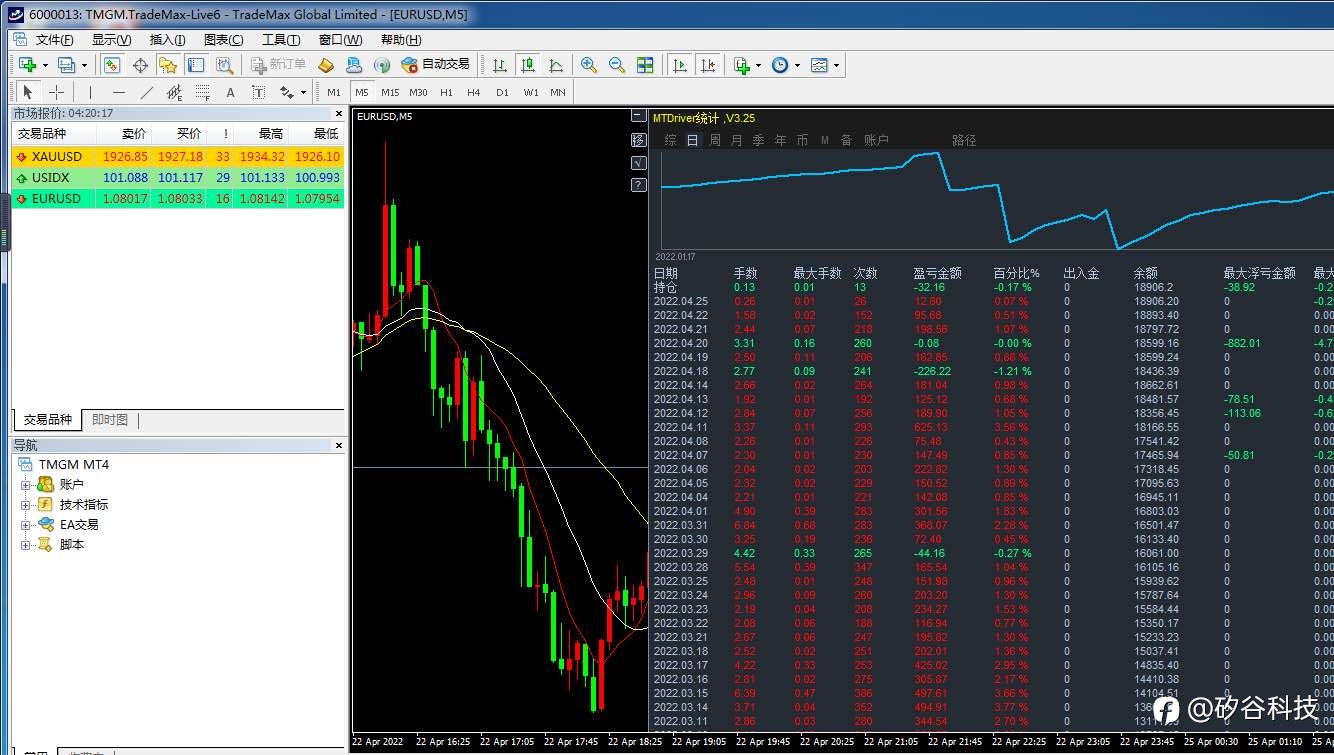Select the 周 tab in MTDriver statistics
The width and height of the screenshot is (1334, 755).
(715, 141)
